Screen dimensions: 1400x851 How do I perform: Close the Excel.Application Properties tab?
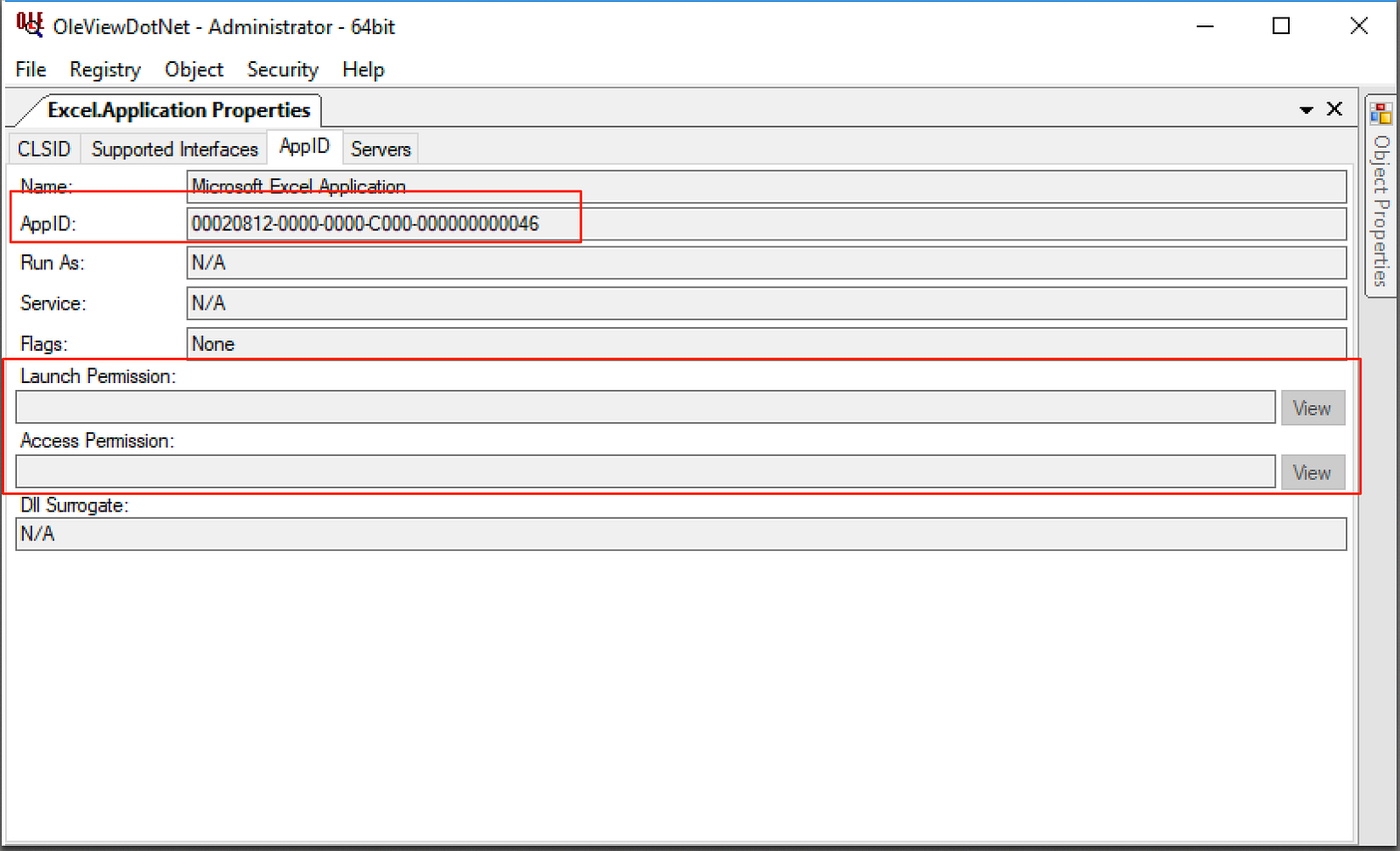coord(1334,108)
